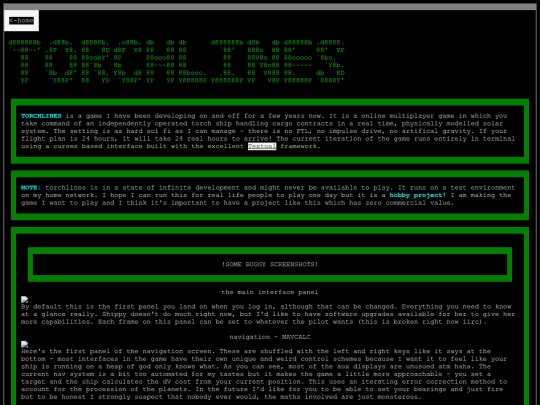Viewport: 540px width, 405px height.
Task: Click the "the main interface panel" caption
Action: [x=270, y=292]
